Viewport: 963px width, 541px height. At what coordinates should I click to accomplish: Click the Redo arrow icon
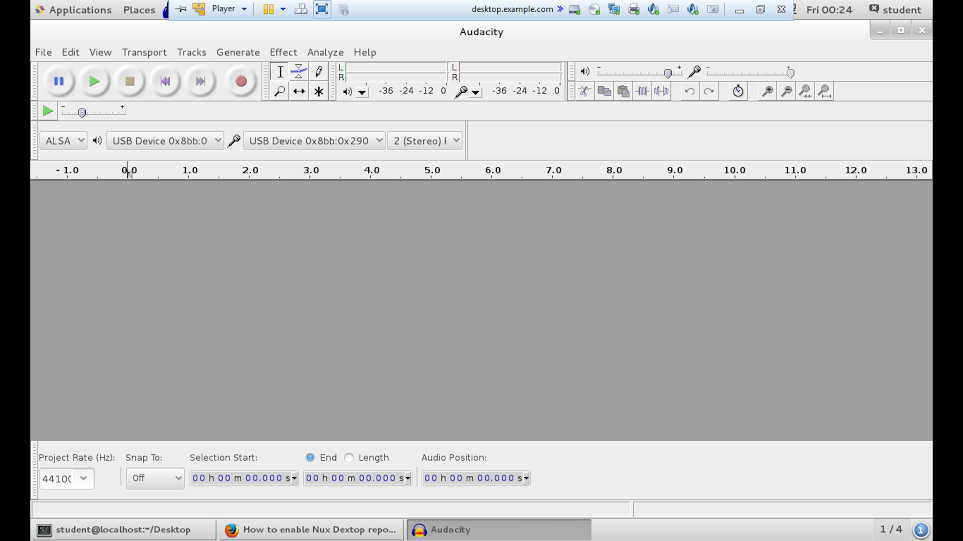pos(709,91)
